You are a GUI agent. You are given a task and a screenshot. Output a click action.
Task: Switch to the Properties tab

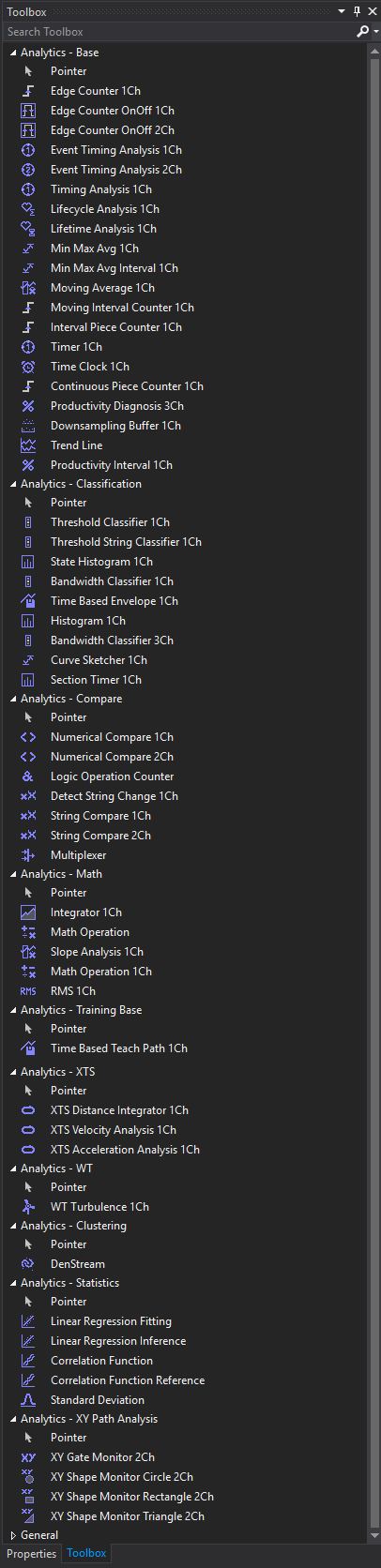click(32, 1554)
